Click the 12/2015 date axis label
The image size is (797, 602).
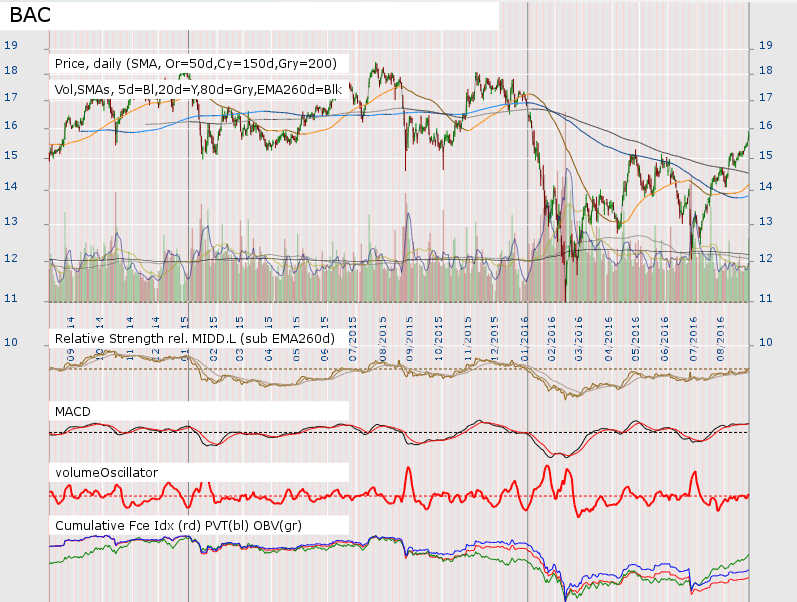coord(495,339)
